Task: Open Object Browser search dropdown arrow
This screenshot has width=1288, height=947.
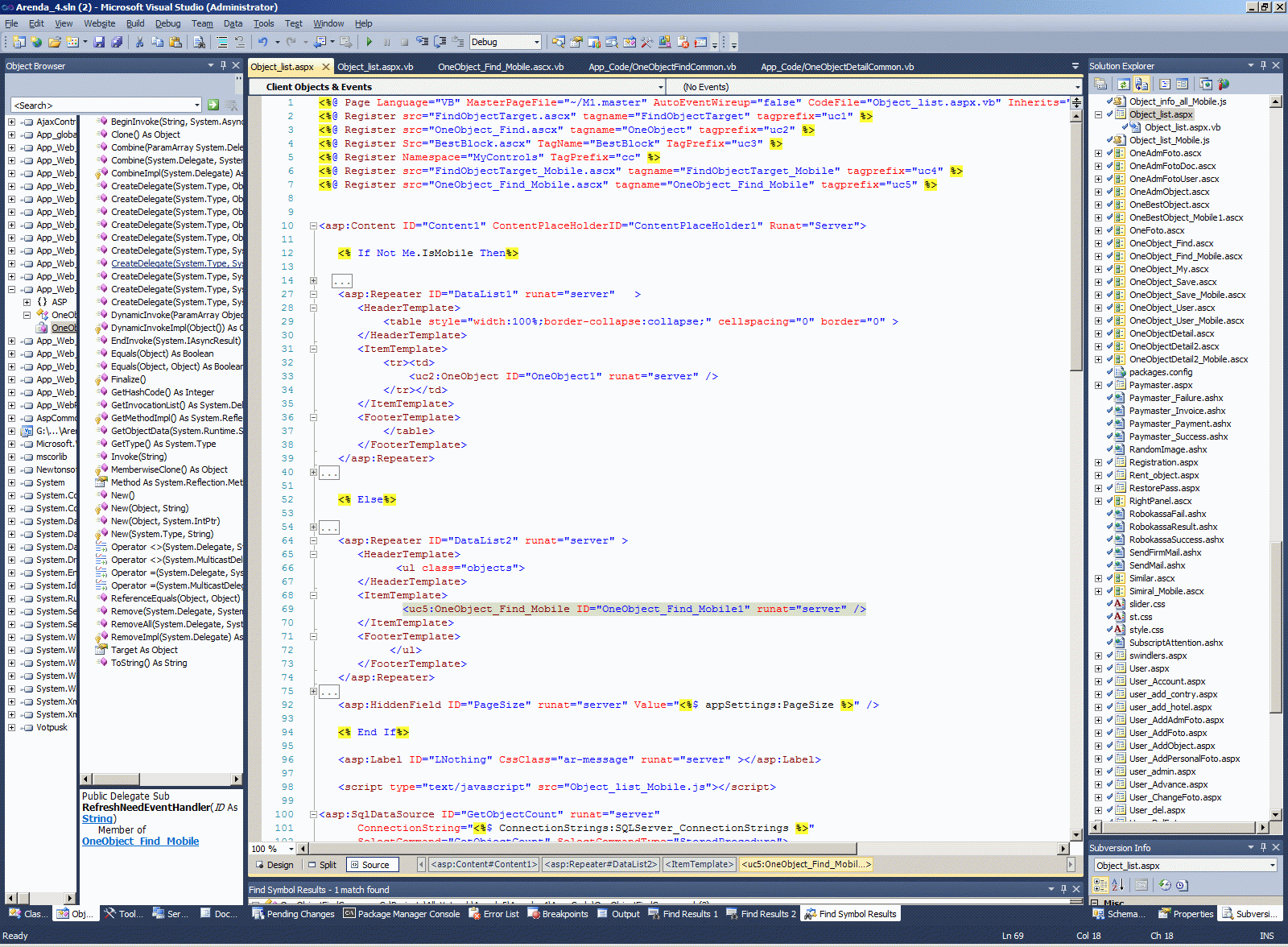Action: [196, 105]
